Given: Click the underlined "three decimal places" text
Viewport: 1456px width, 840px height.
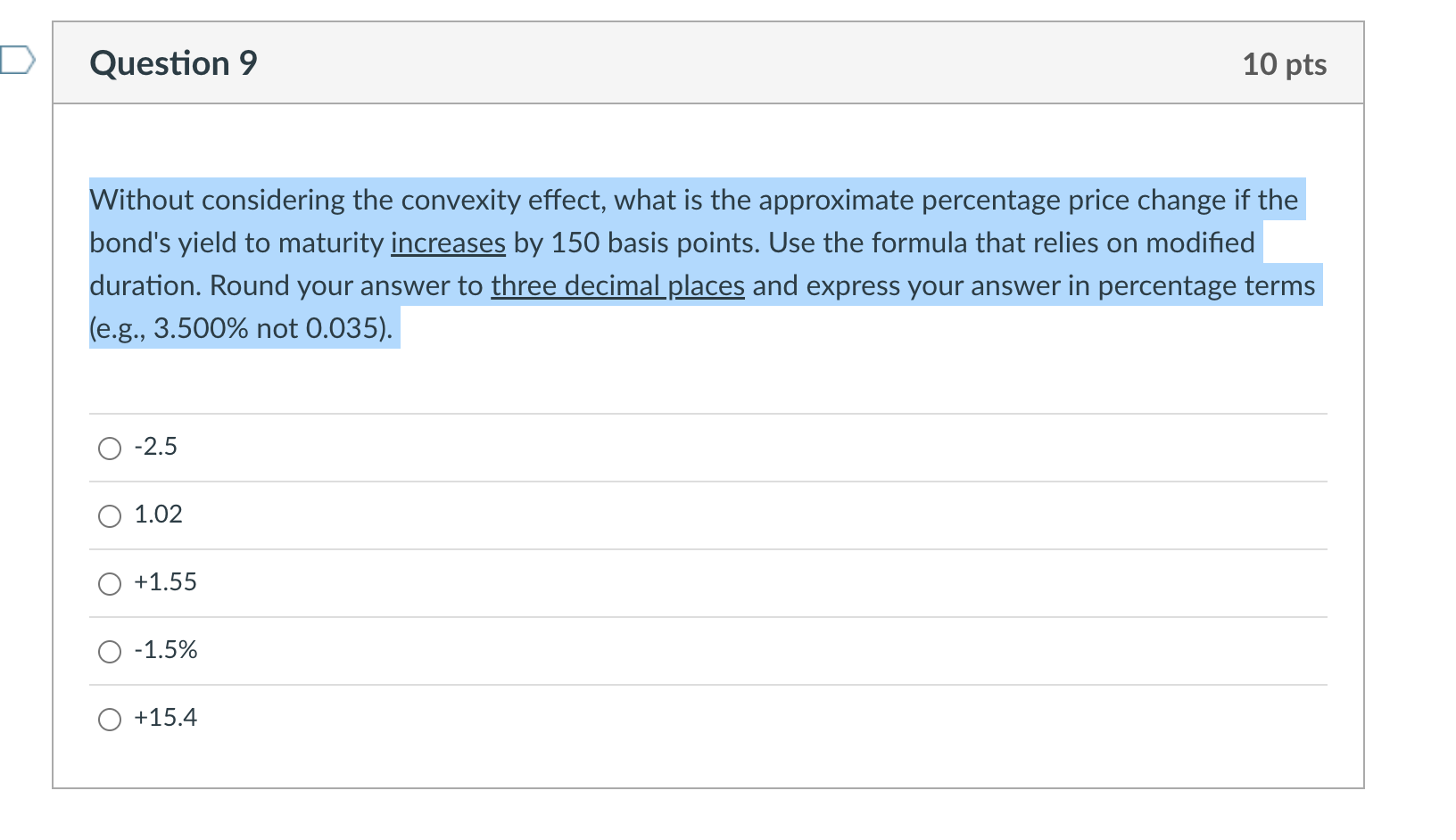Looking at the screenshot, I should 617,285.
